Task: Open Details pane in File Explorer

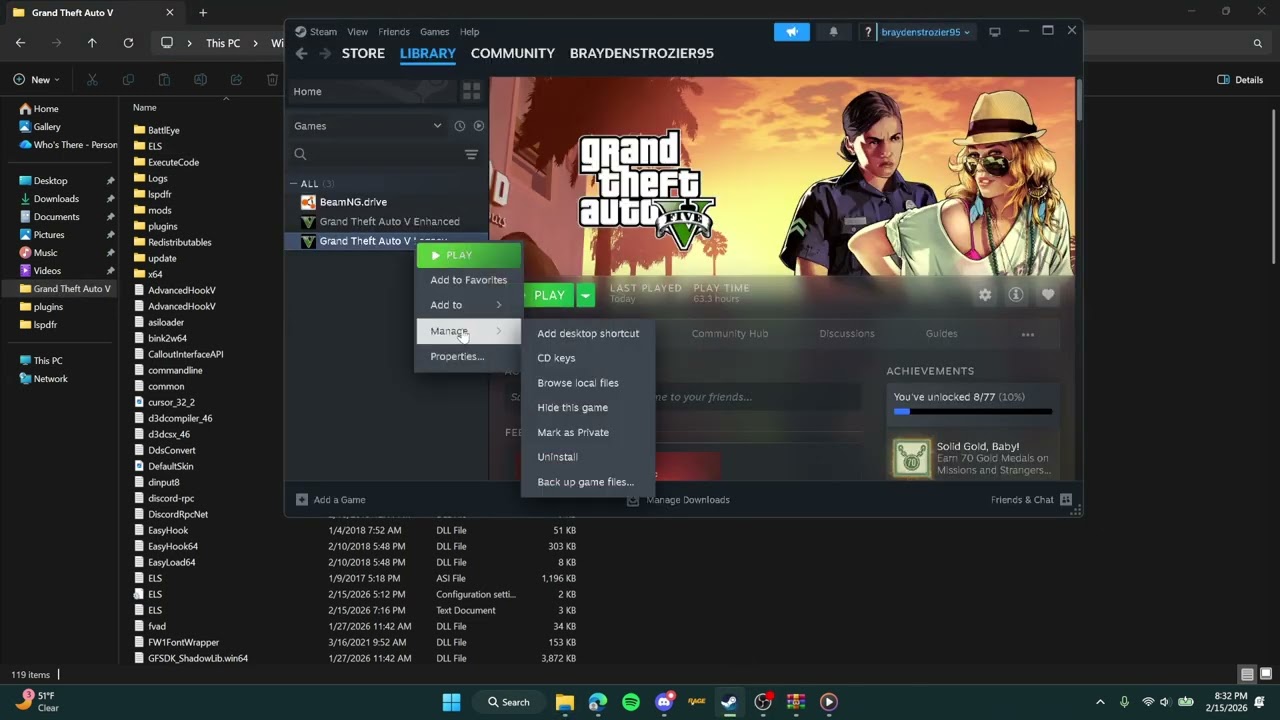Action: tap(1240, 80)
